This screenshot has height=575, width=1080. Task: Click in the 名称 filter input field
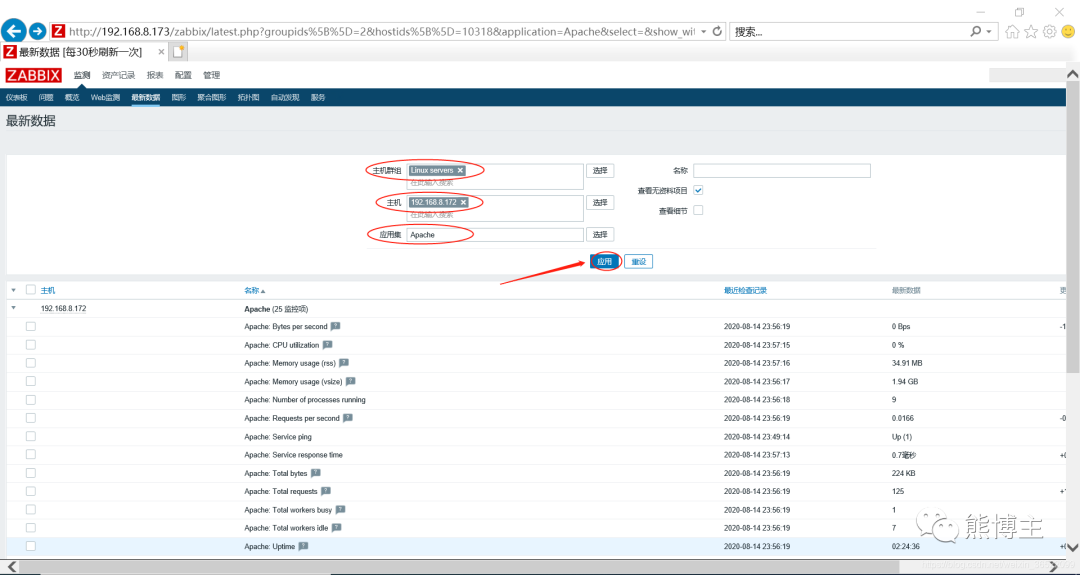[x=782, y=170]
